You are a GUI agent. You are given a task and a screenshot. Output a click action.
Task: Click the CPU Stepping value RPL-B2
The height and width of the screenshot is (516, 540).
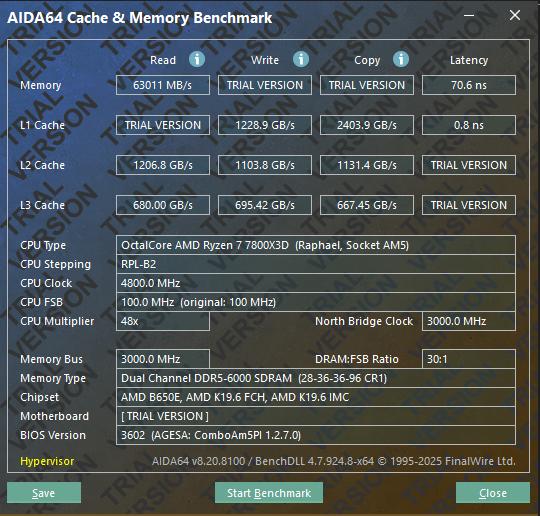[x=316, y=264]
